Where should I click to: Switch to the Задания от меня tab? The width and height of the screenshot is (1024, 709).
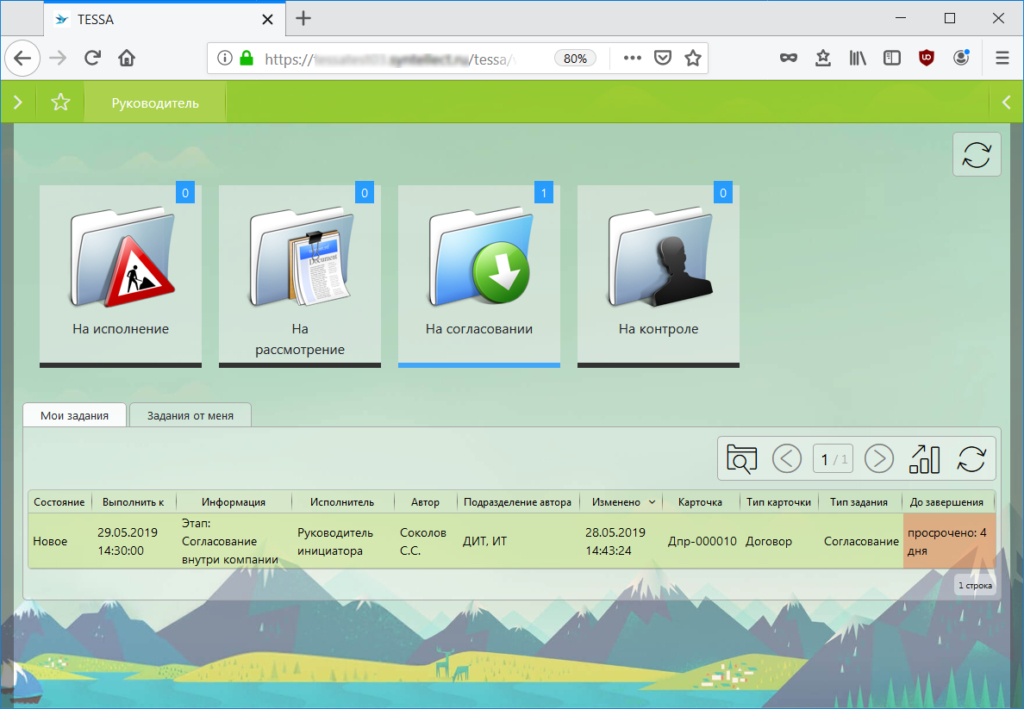[x=190, y=415]
